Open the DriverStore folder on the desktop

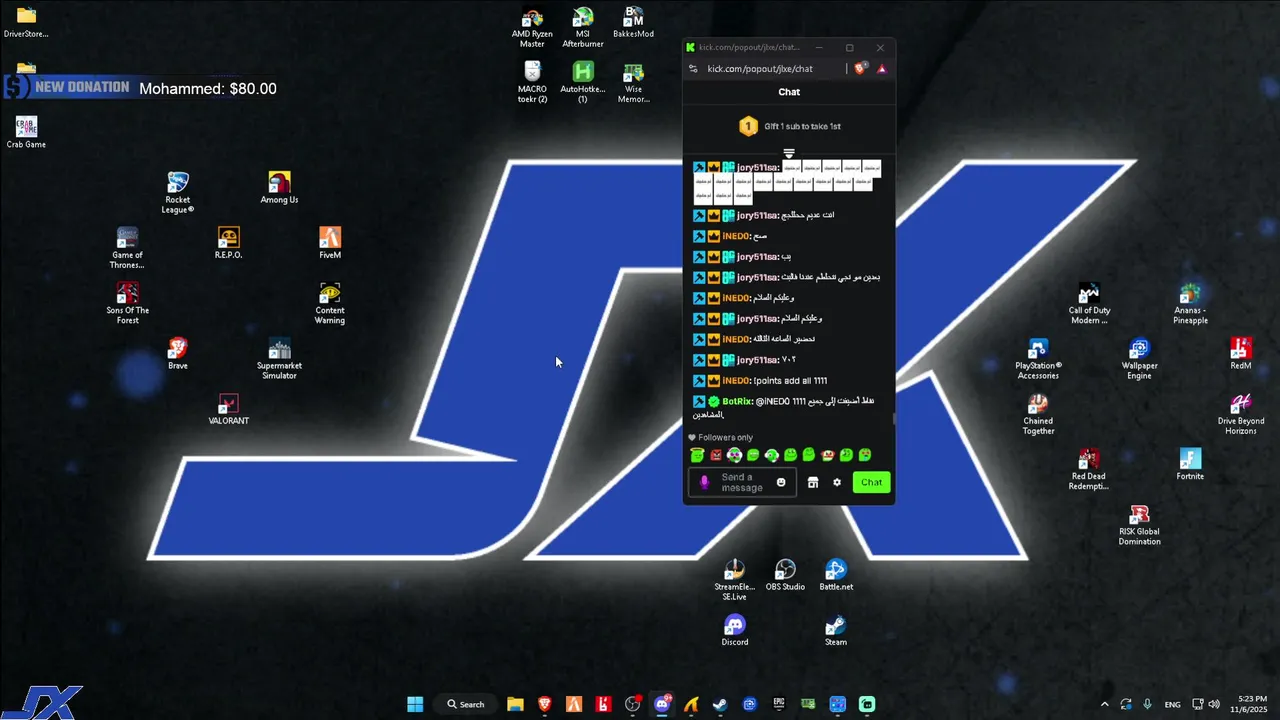26,22
